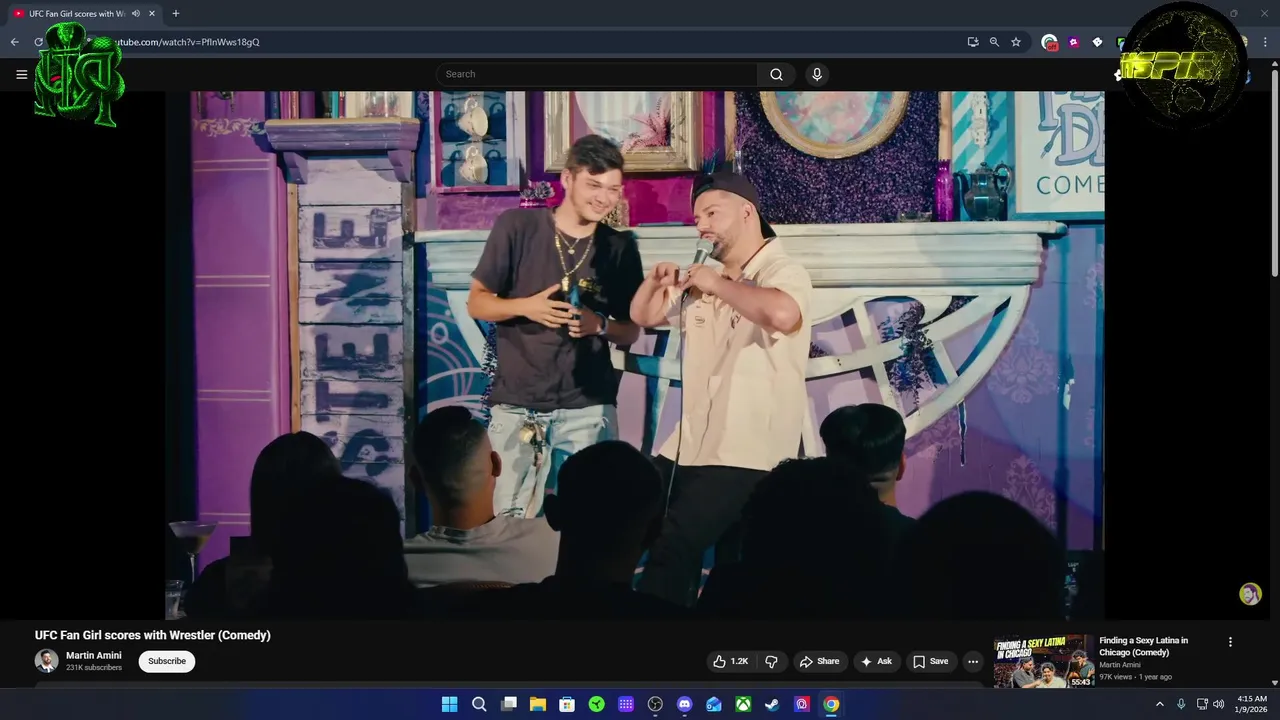Open the Xbox app from the taskbar
1280x720 pixels.
tap(743, 704)
